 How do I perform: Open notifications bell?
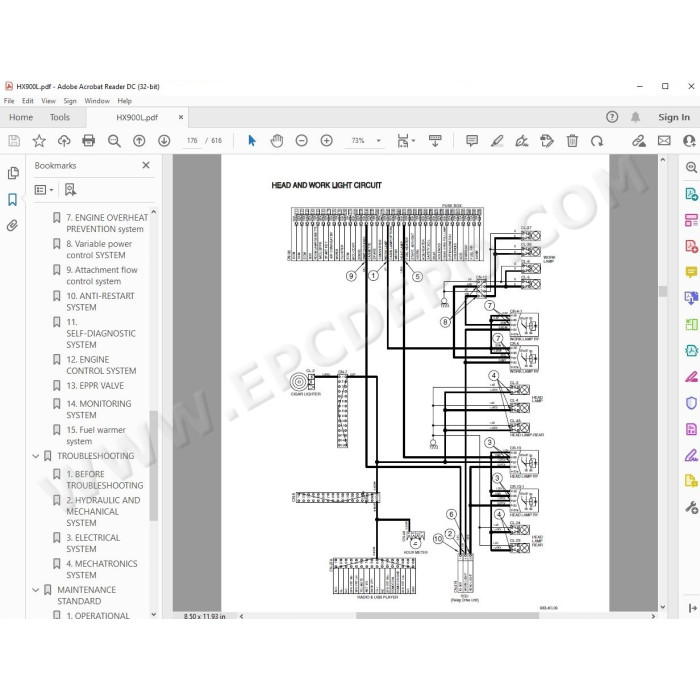[635, 117]
